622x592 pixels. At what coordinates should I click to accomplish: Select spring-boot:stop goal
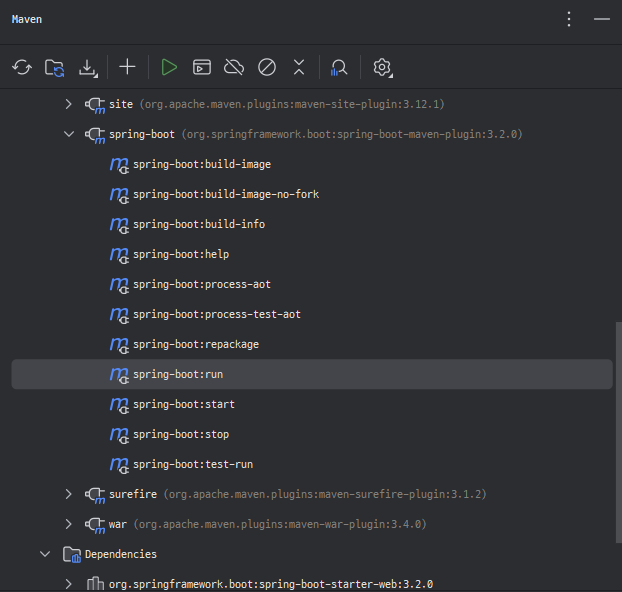tap(181, 434)
